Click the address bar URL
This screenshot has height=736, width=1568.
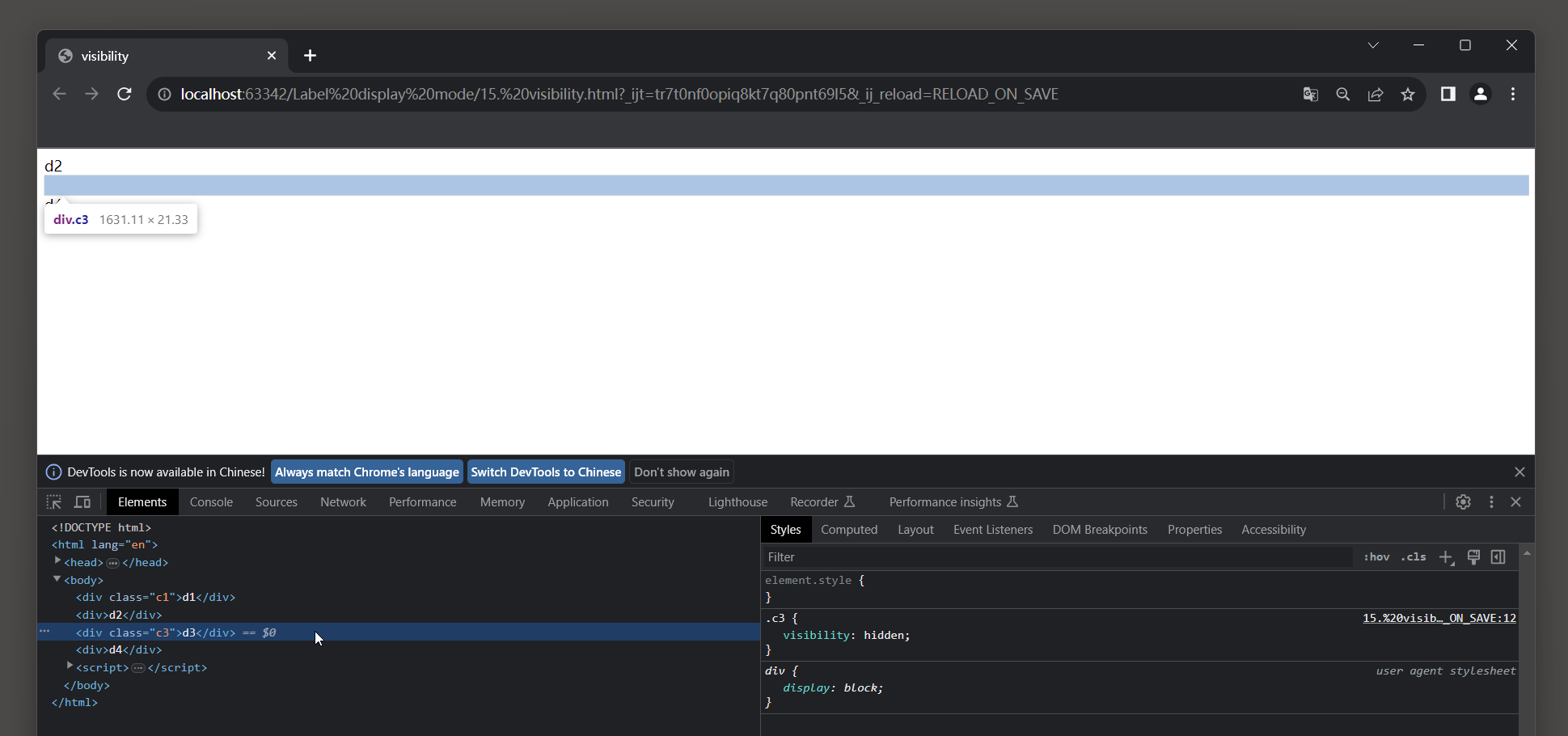[x=619, y=95]
